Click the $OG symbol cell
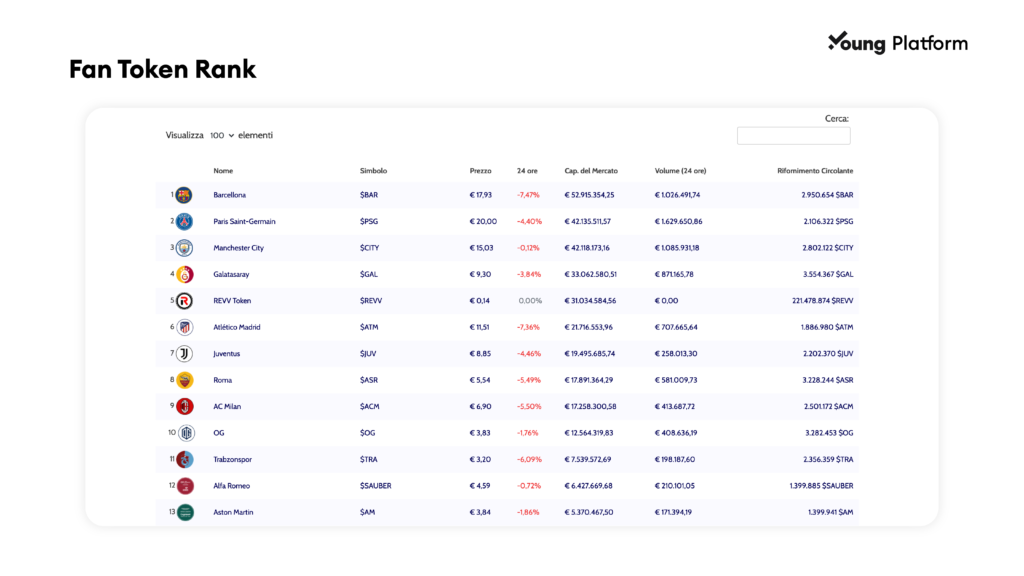This screenshot has height=576, width=1024. pyautogui.click(x=368, y=433)
